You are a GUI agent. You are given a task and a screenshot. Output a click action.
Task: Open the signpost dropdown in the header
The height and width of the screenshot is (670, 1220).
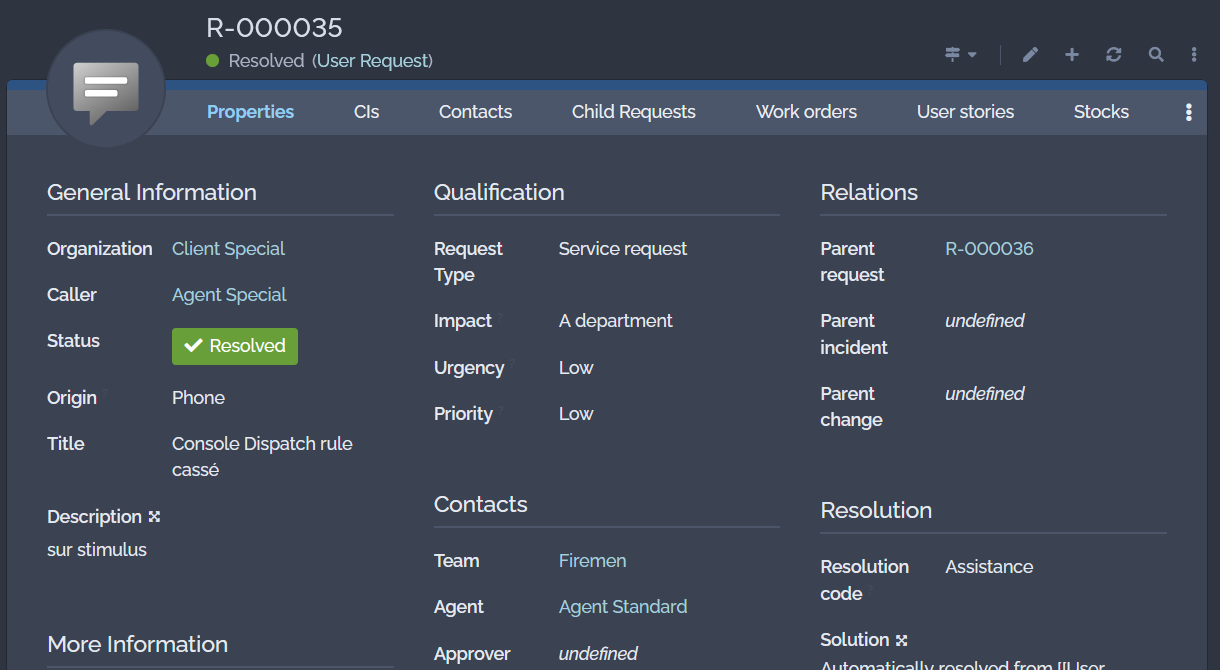pyautogui.click(x=960, y=55)
